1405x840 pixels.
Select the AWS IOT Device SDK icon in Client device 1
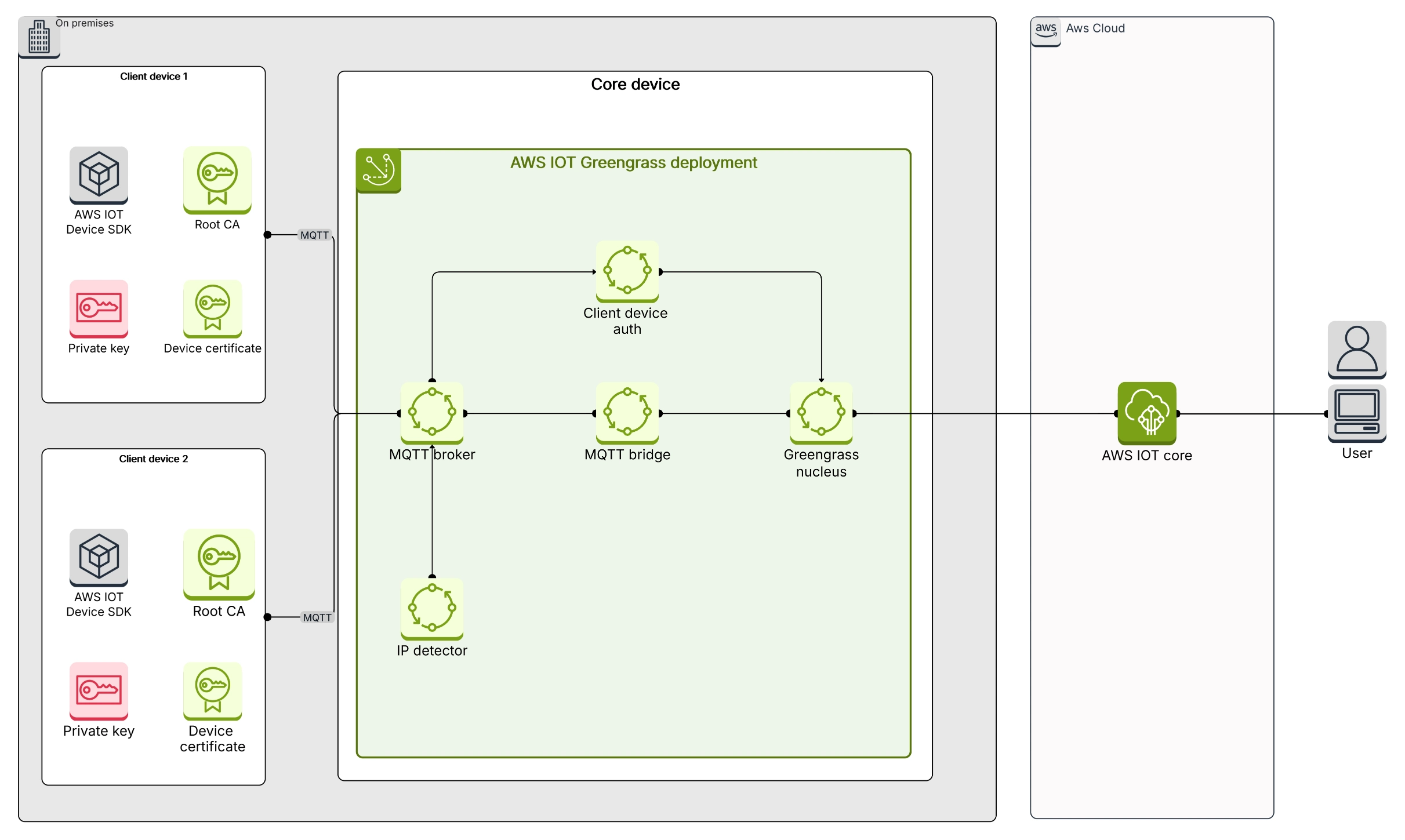pos(99,174)
